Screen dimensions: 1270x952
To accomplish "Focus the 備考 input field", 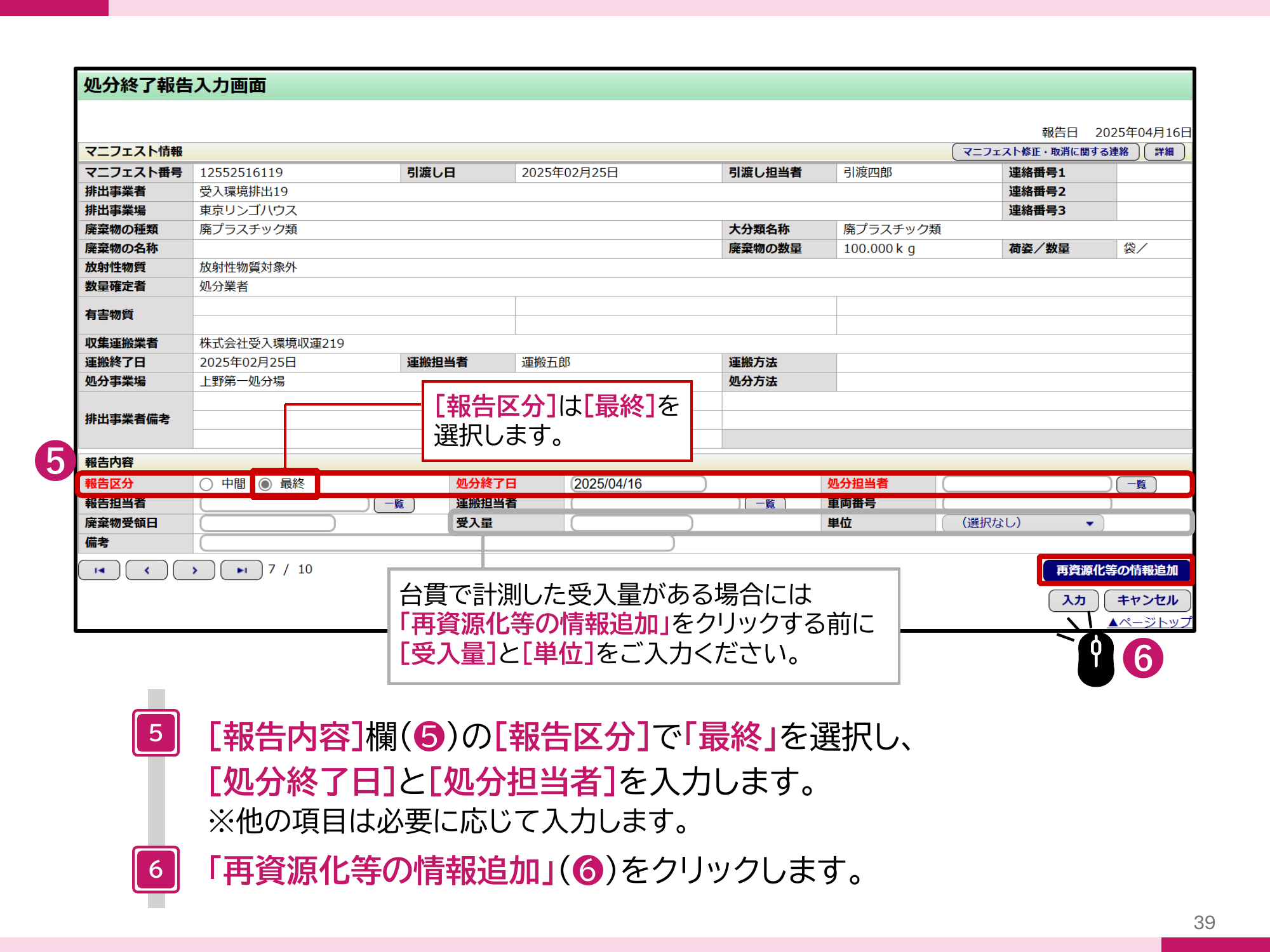I will (437, 543).
